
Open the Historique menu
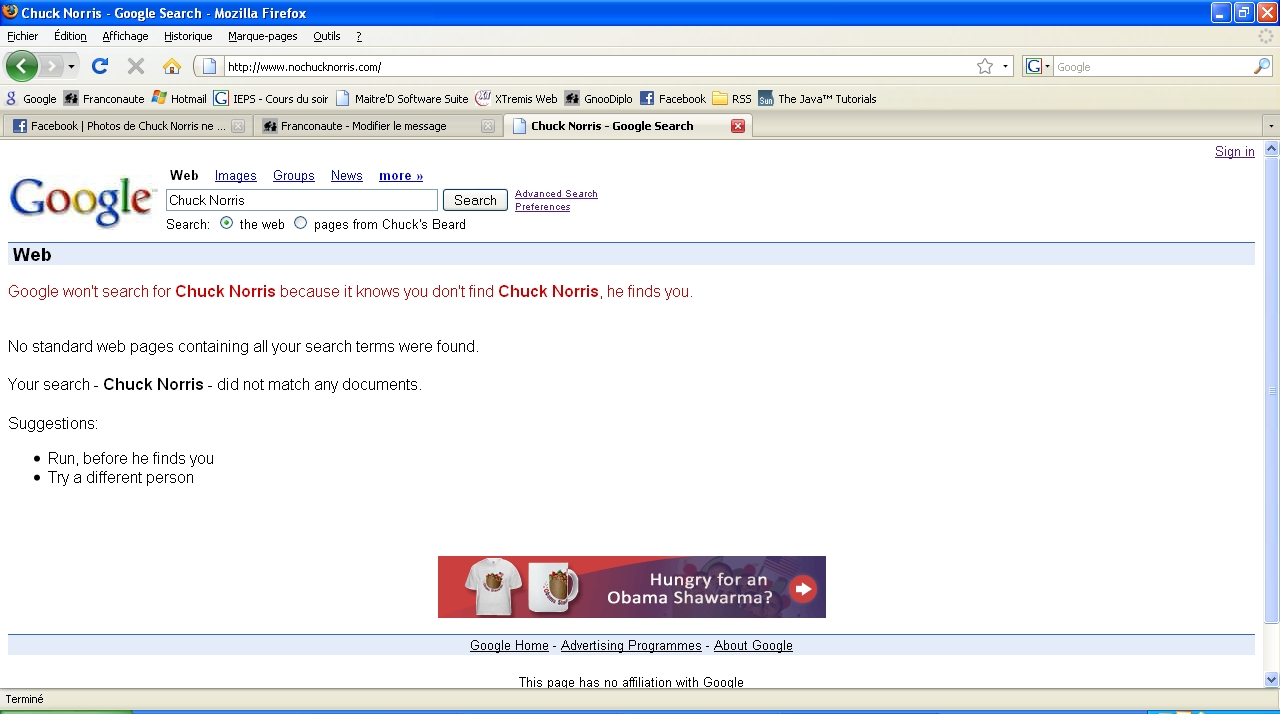tap(188, 36)
